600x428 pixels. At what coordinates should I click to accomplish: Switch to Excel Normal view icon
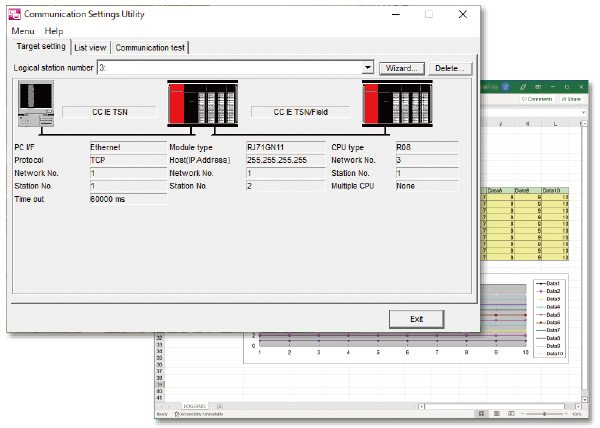[481, 414]
